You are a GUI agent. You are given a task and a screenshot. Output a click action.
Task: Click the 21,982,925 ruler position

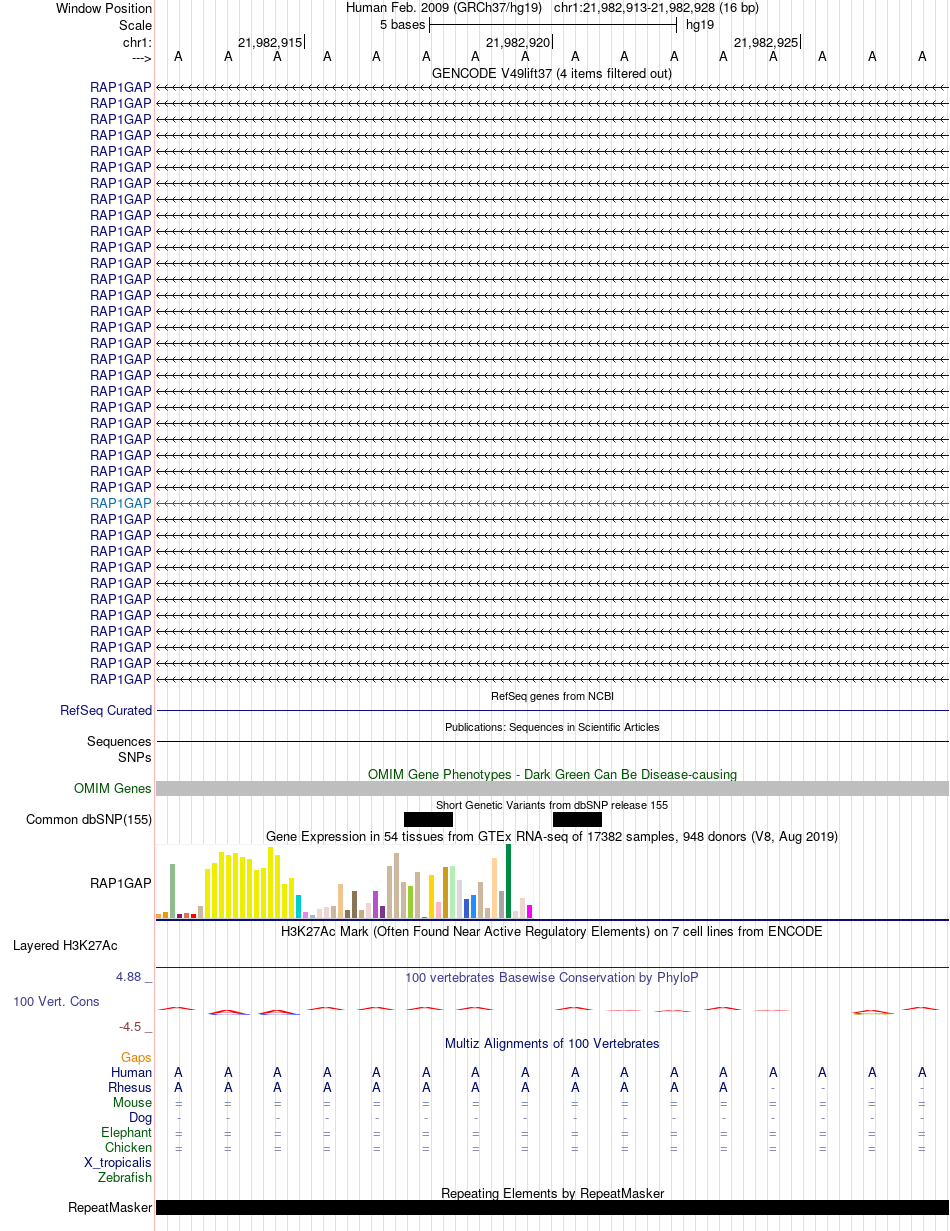point(765,43)
